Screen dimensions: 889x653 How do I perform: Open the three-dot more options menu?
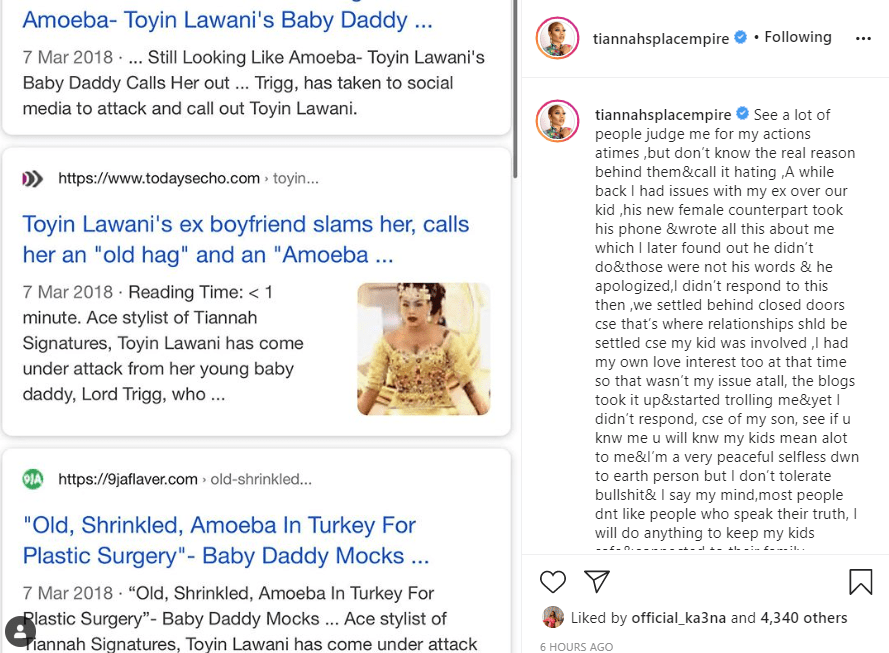(x=864, y=39)
